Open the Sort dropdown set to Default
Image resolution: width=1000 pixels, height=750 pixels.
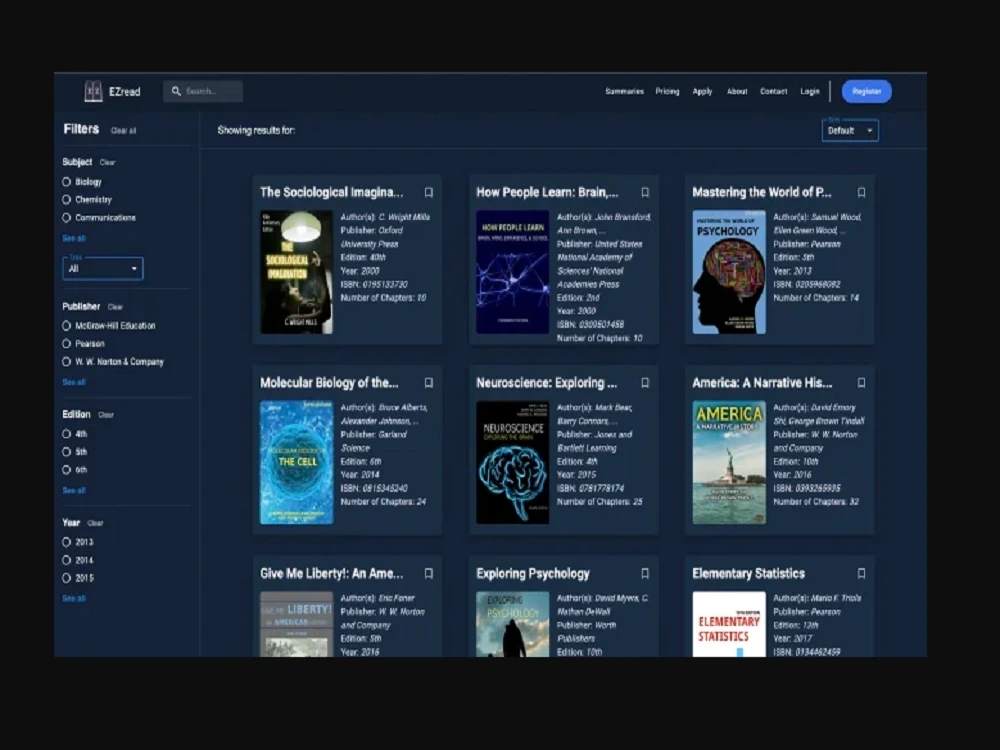[850, 130]
